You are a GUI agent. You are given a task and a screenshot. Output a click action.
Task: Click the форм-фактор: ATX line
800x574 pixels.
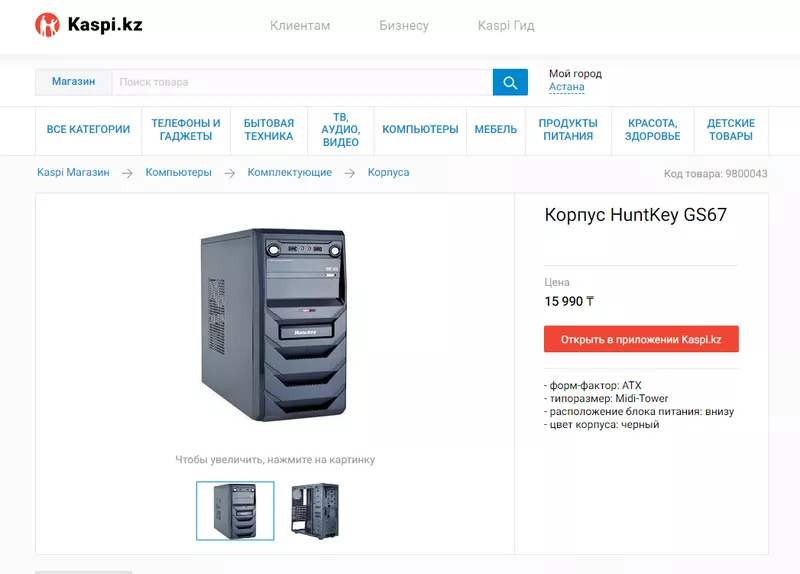pyautogui.click(x=593, y=385)
